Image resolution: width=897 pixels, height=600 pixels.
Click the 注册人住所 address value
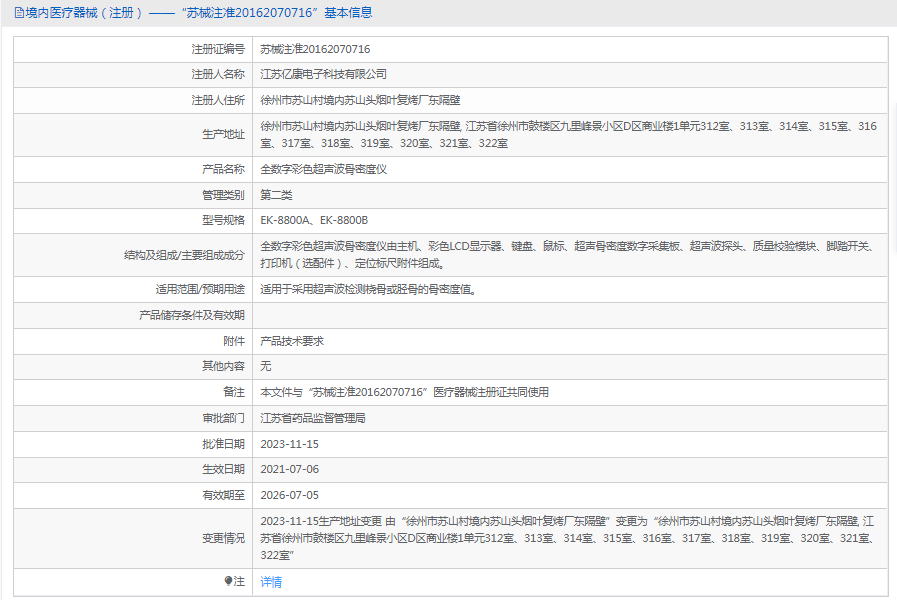coord(360,100)
